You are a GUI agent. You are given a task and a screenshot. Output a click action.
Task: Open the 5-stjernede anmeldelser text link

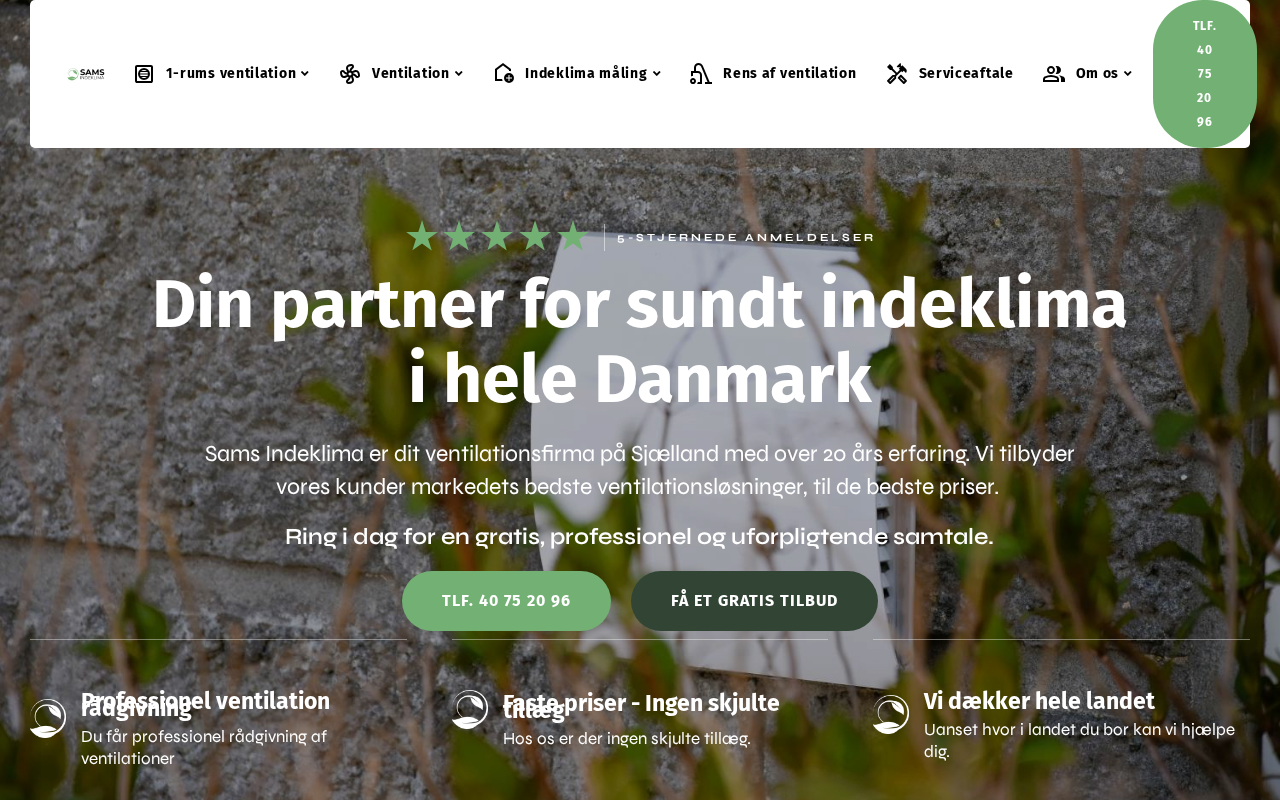click(746, 238)
